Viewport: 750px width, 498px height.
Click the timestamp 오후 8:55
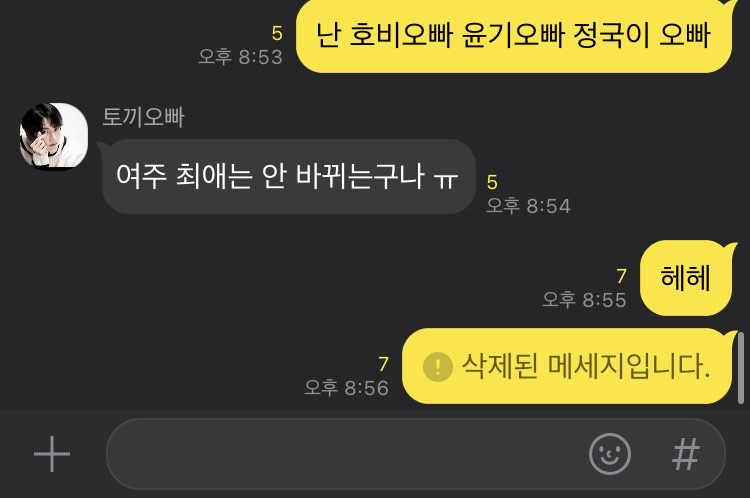[x=584, y=300]
